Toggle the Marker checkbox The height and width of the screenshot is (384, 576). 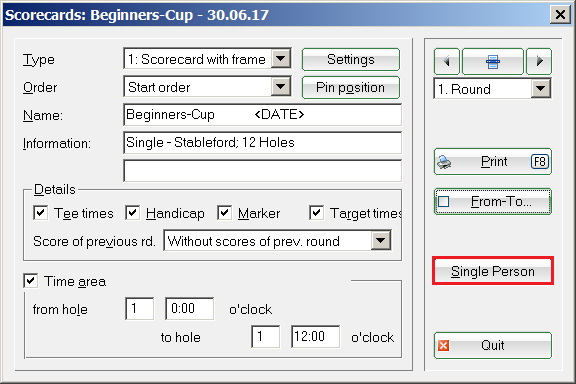pyautogui.click(x=224, y=213)
